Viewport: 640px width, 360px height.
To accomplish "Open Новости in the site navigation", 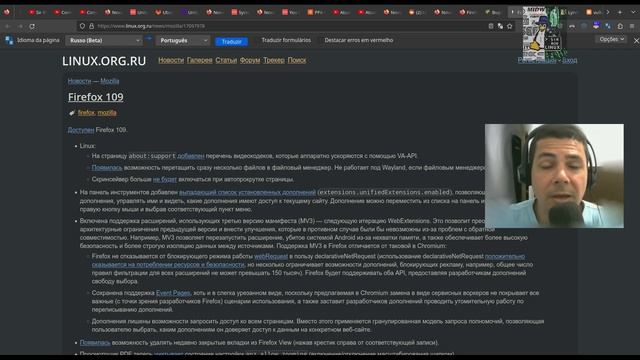I will pos(171,60).
